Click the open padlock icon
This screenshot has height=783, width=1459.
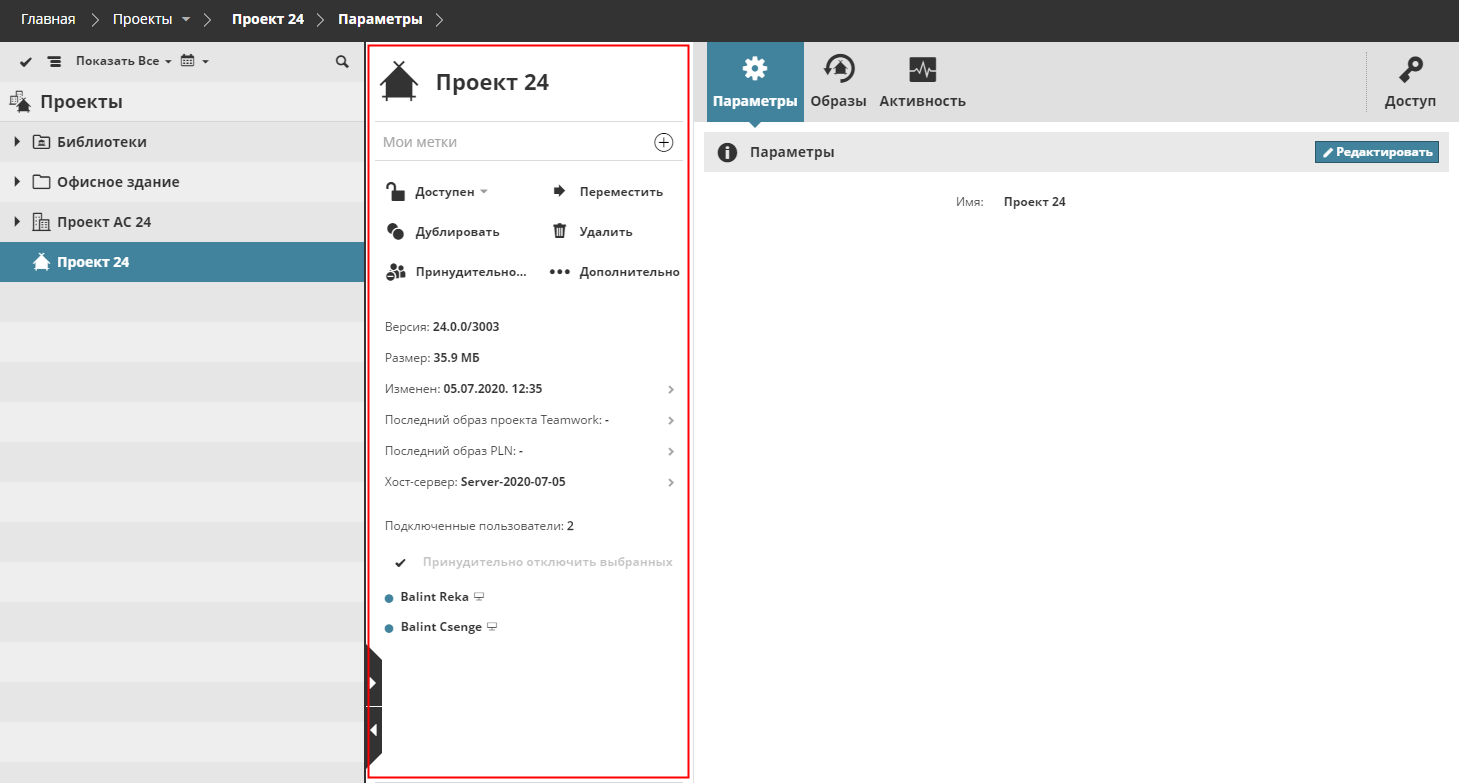tap(396, 192)
